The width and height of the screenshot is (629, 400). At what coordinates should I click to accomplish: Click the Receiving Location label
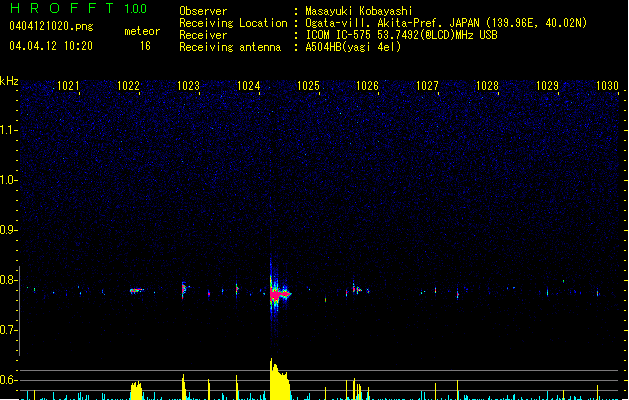pyautogui.click(x=233, y=23)
